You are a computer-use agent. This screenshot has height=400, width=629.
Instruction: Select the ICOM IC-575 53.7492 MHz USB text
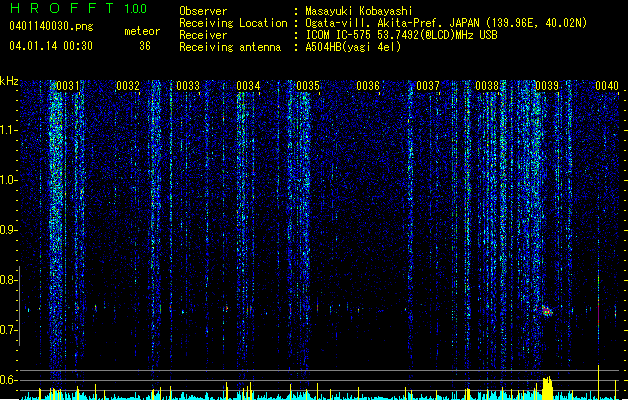(x=401, y=35)
